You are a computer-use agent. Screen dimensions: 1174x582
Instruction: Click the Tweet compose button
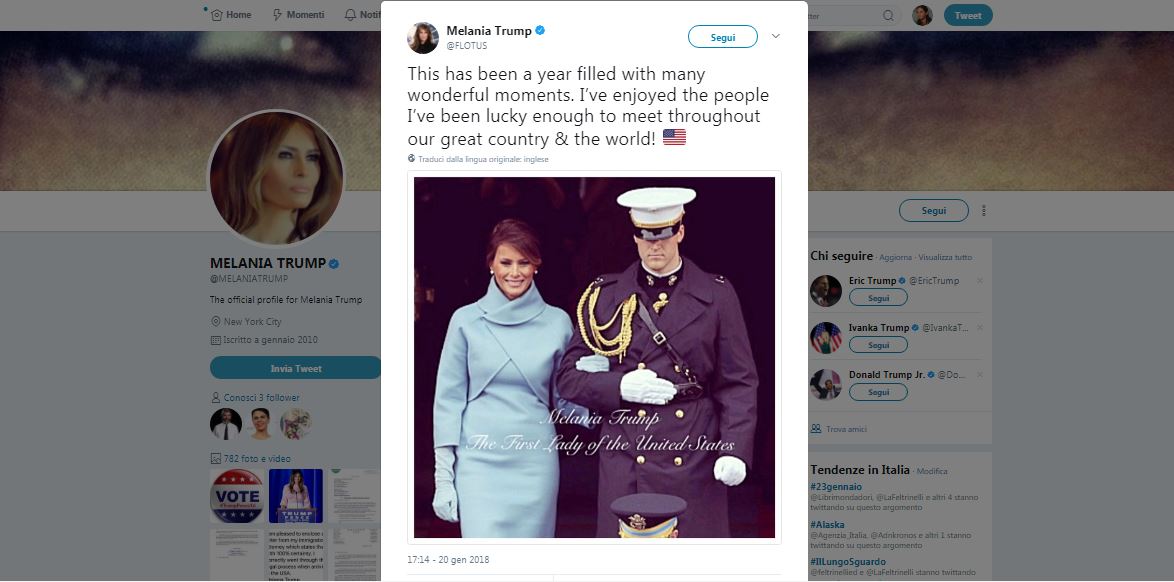[967, 15]
